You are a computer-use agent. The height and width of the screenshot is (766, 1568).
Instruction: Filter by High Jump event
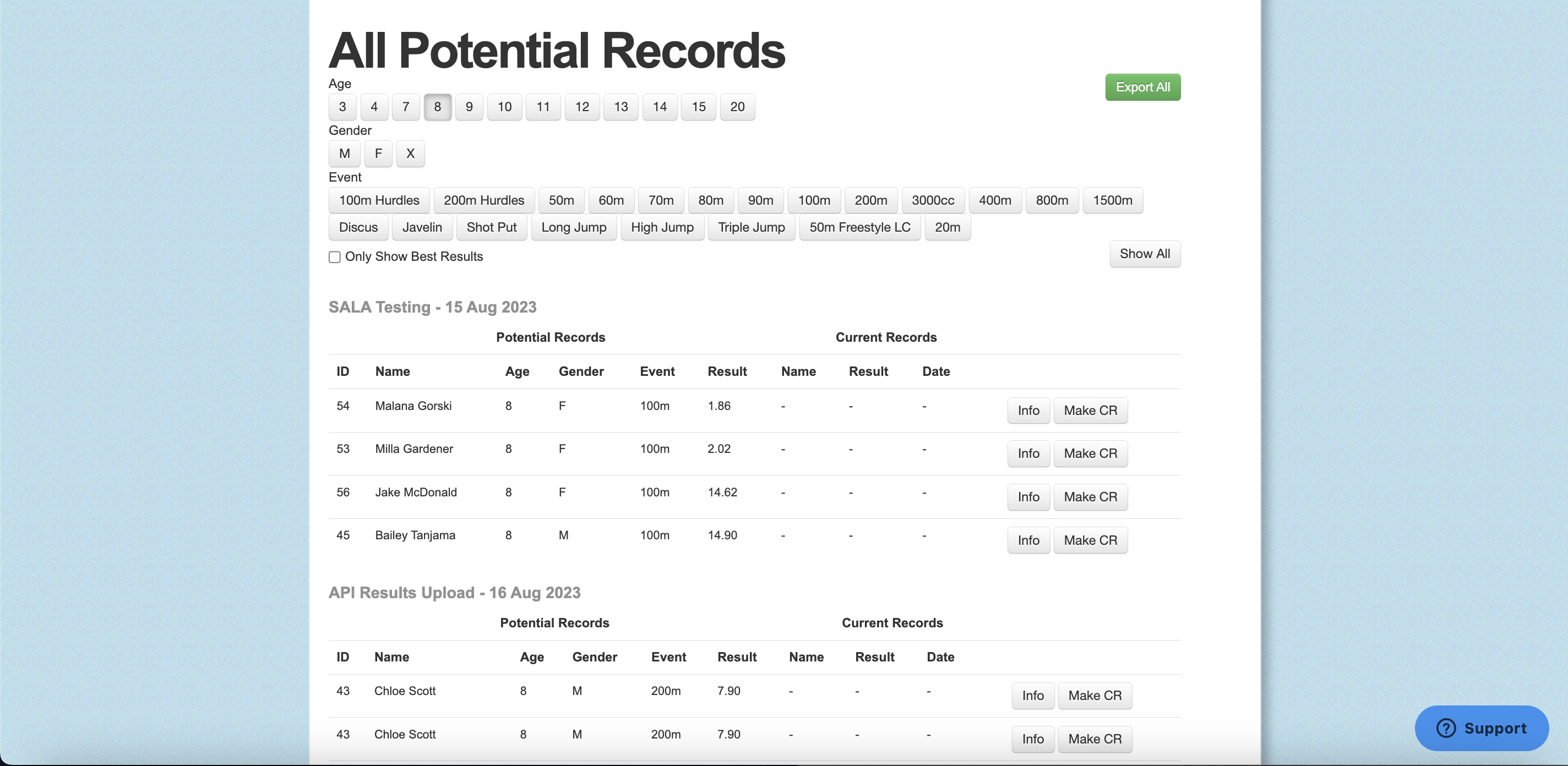pos(662,228)
